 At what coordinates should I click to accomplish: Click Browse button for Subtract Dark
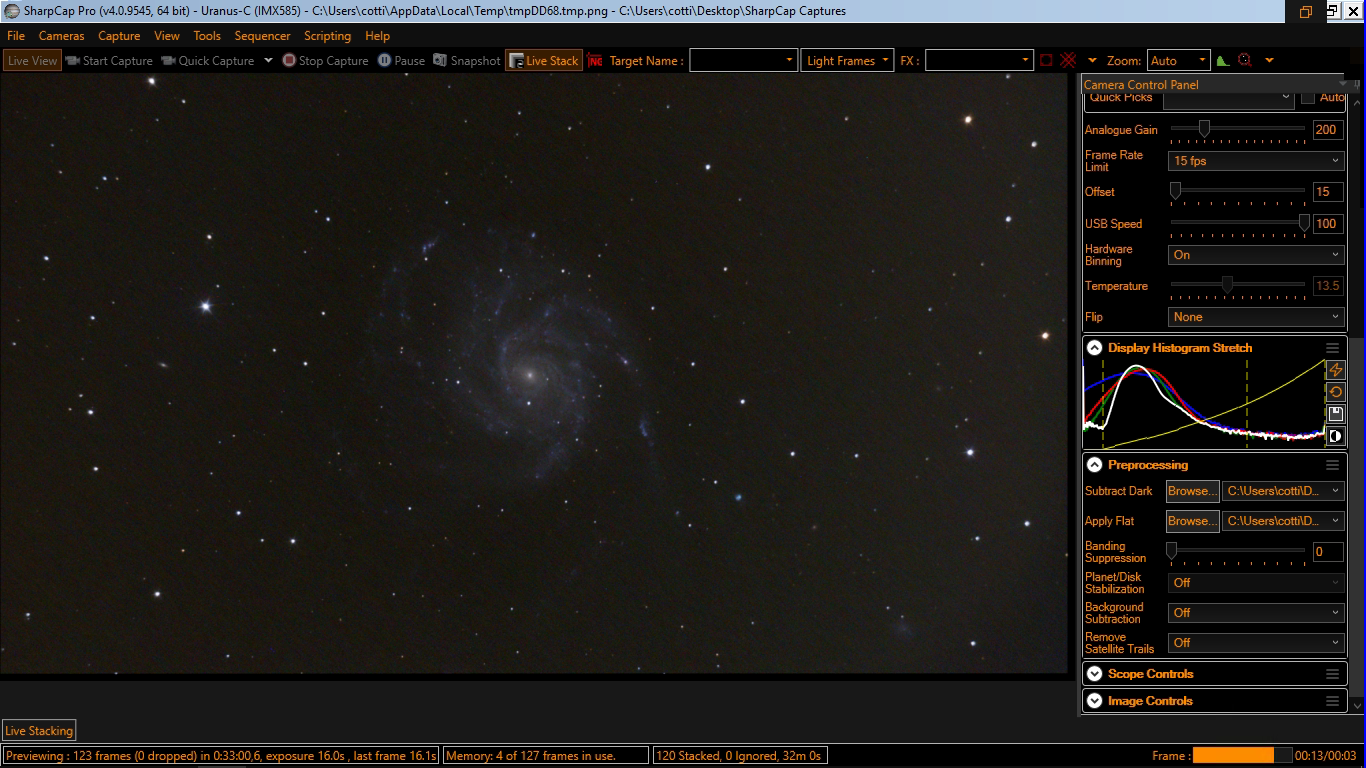(x=1192, y=491)
